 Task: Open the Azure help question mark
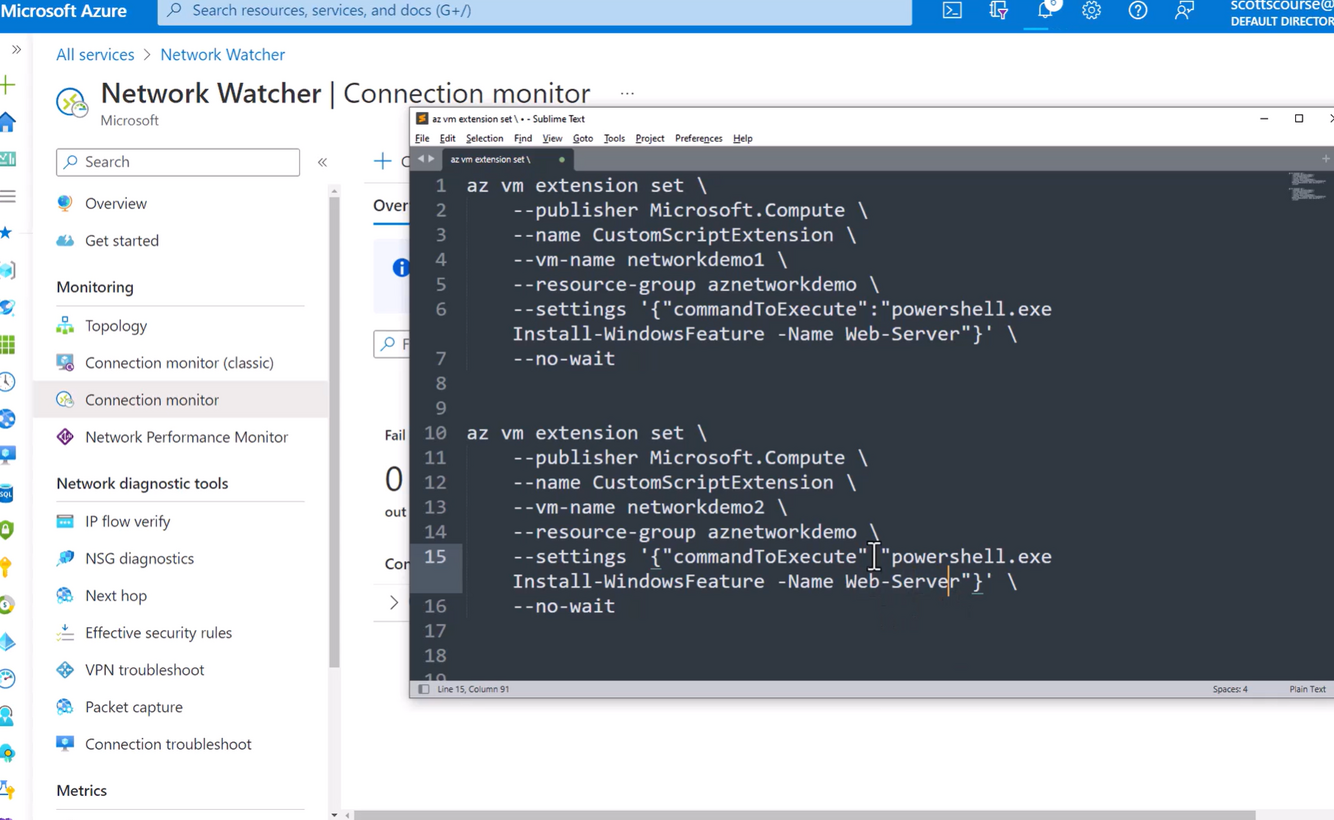1138,11
